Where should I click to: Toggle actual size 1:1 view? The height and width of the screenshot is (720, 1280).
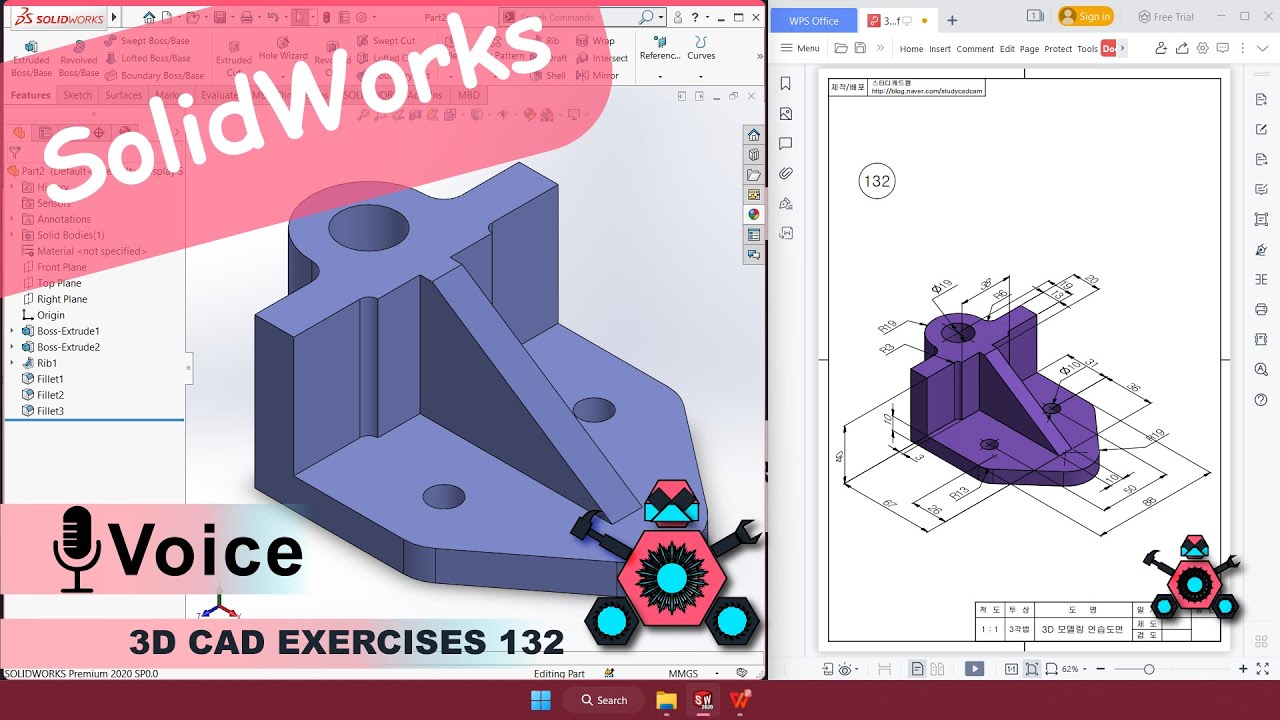click(1011, 669)
